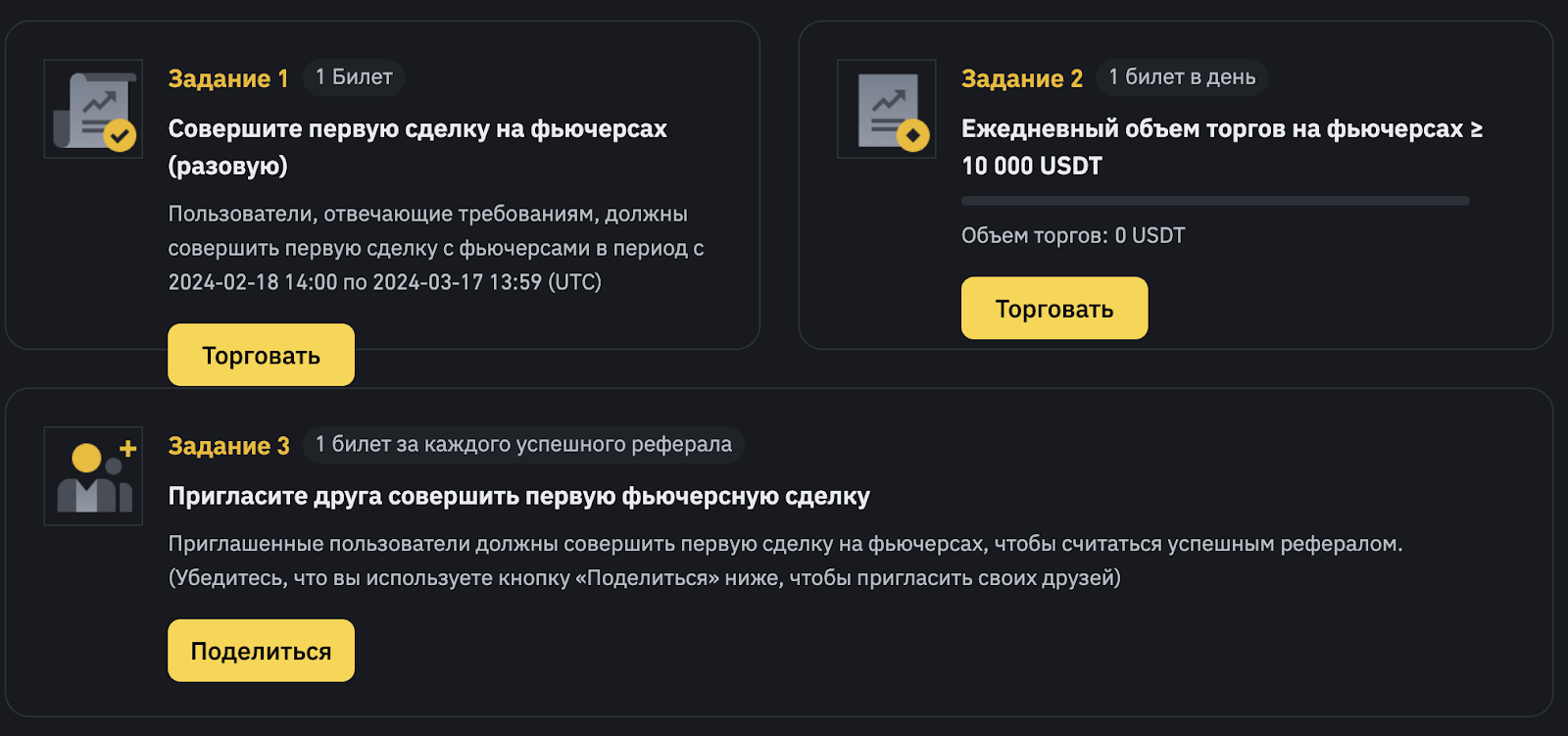Click the Task 3 invite friend icon
Viewport: 1568px width, 736px height.
[94, 476]
